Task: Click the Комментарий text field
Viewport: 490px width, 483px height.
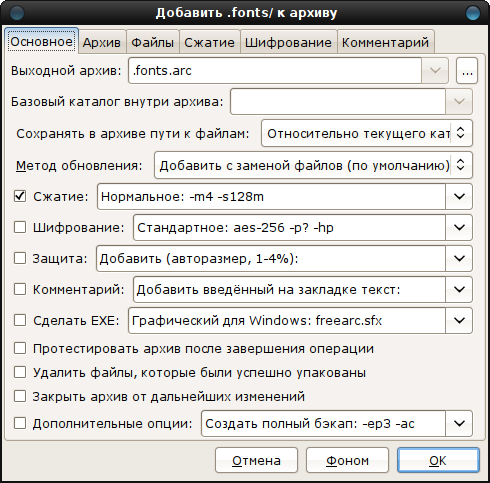Action: coord(289,290)
